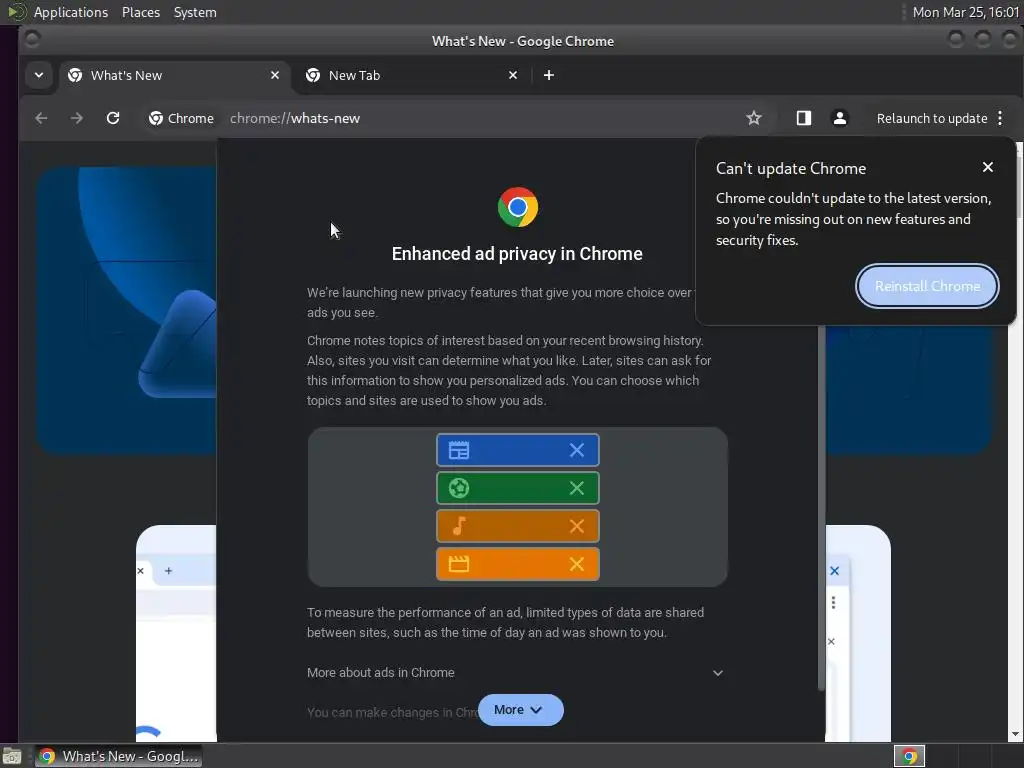Click the browser back arrow

click(41, 118)
